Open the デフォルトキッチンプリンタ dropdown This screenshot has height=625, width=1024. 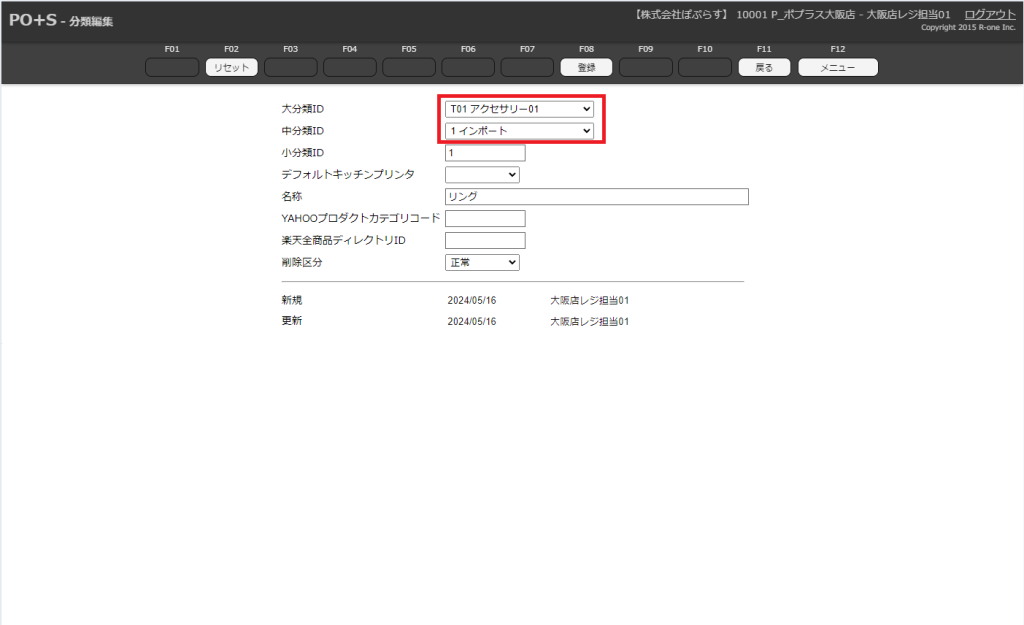[482, 175]
